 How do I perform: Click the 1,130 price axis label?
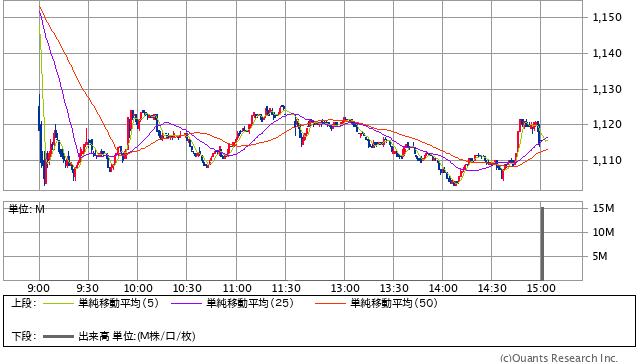(607, 89)
